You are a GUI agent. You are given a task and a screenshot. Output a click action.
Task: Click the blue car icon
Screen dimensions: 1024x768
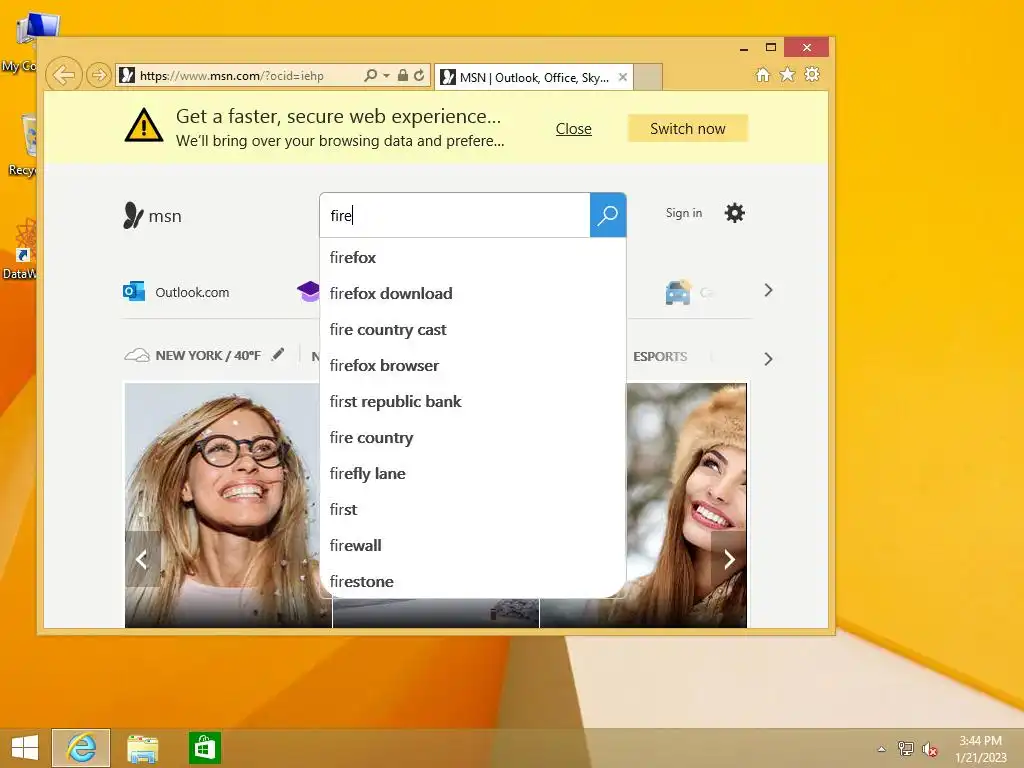[x=678, y=292]
